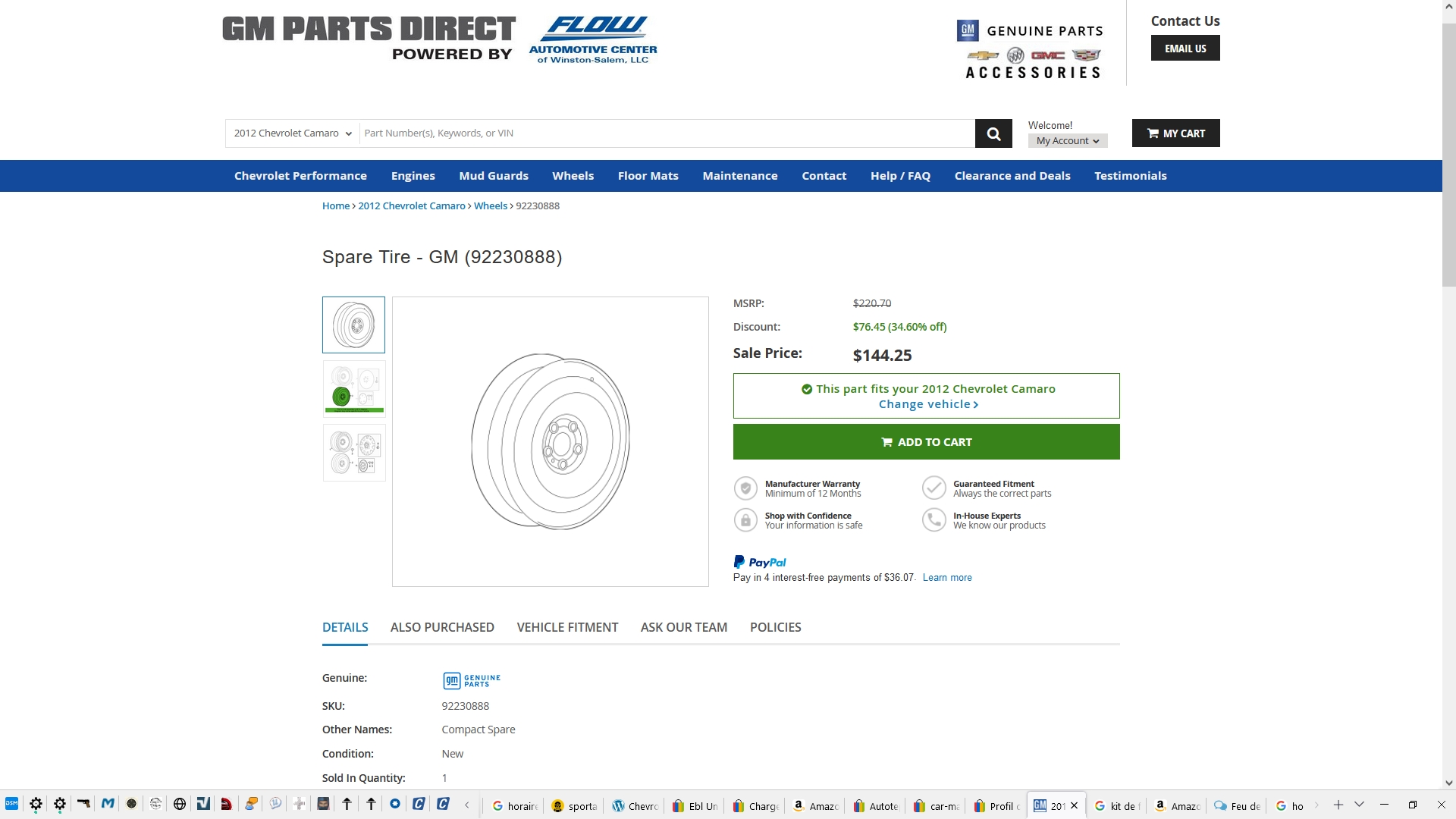Switch to the Vehicle Fitment tab
The height and width of the screenshot is (819, 1456).
(567, 627)
